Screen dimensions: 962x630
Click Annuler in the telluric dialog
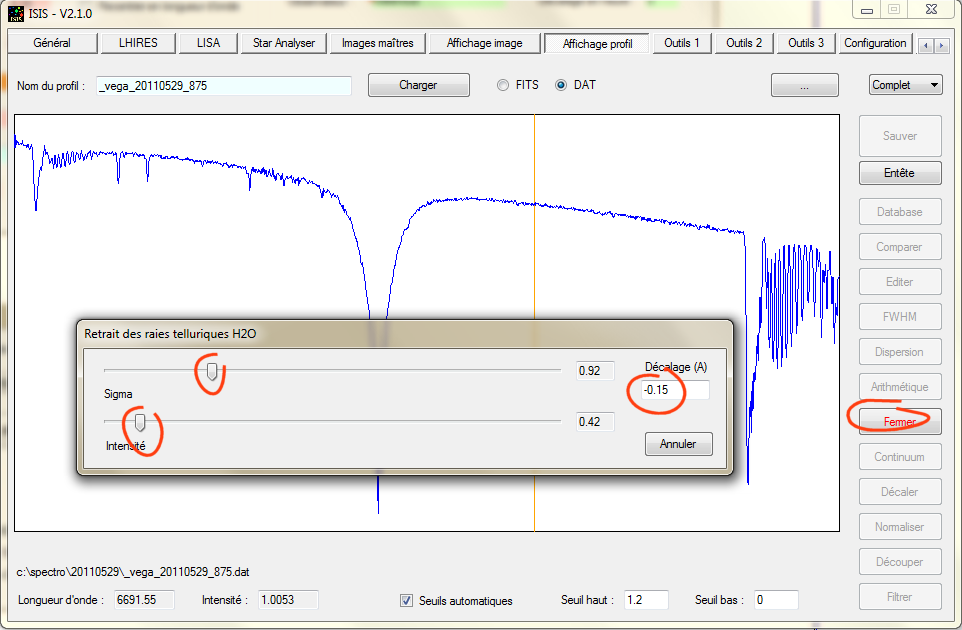679,445
